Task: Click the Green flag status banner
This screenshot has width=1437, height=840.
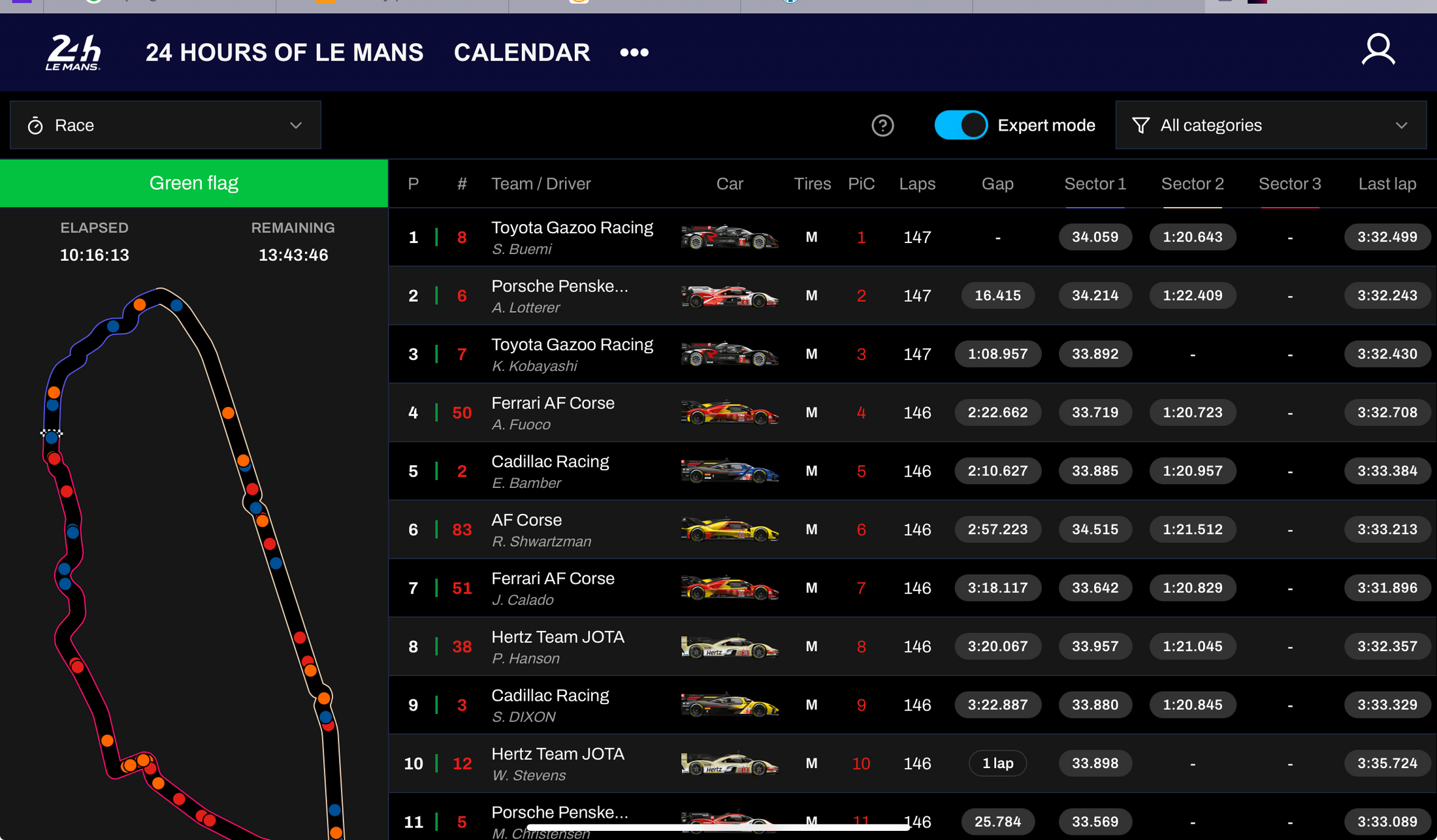Action: point(194,184)
